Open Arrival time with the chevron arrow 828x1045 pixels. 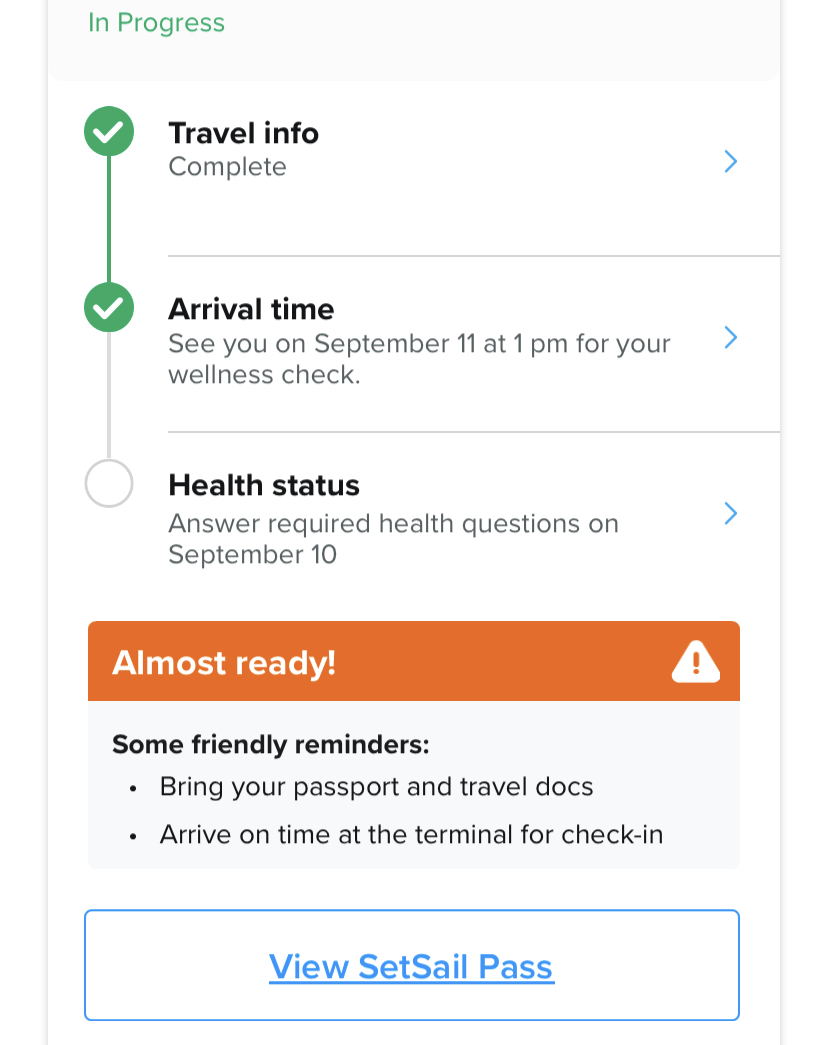pyautogui.click(x=731, y=338)
